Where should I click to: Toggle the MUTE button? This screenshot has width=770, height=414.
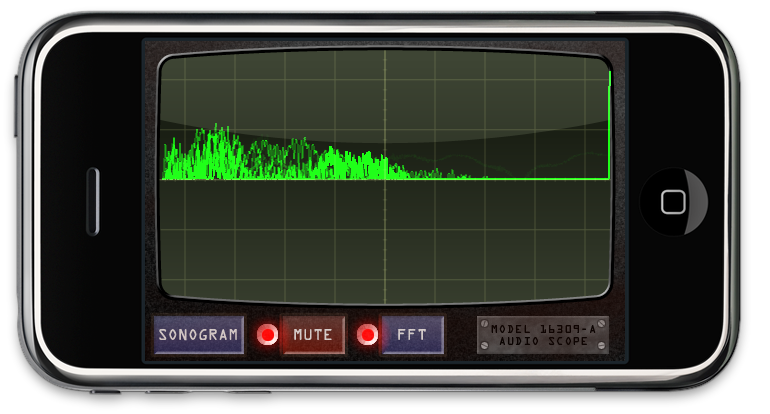coord(313,335)
